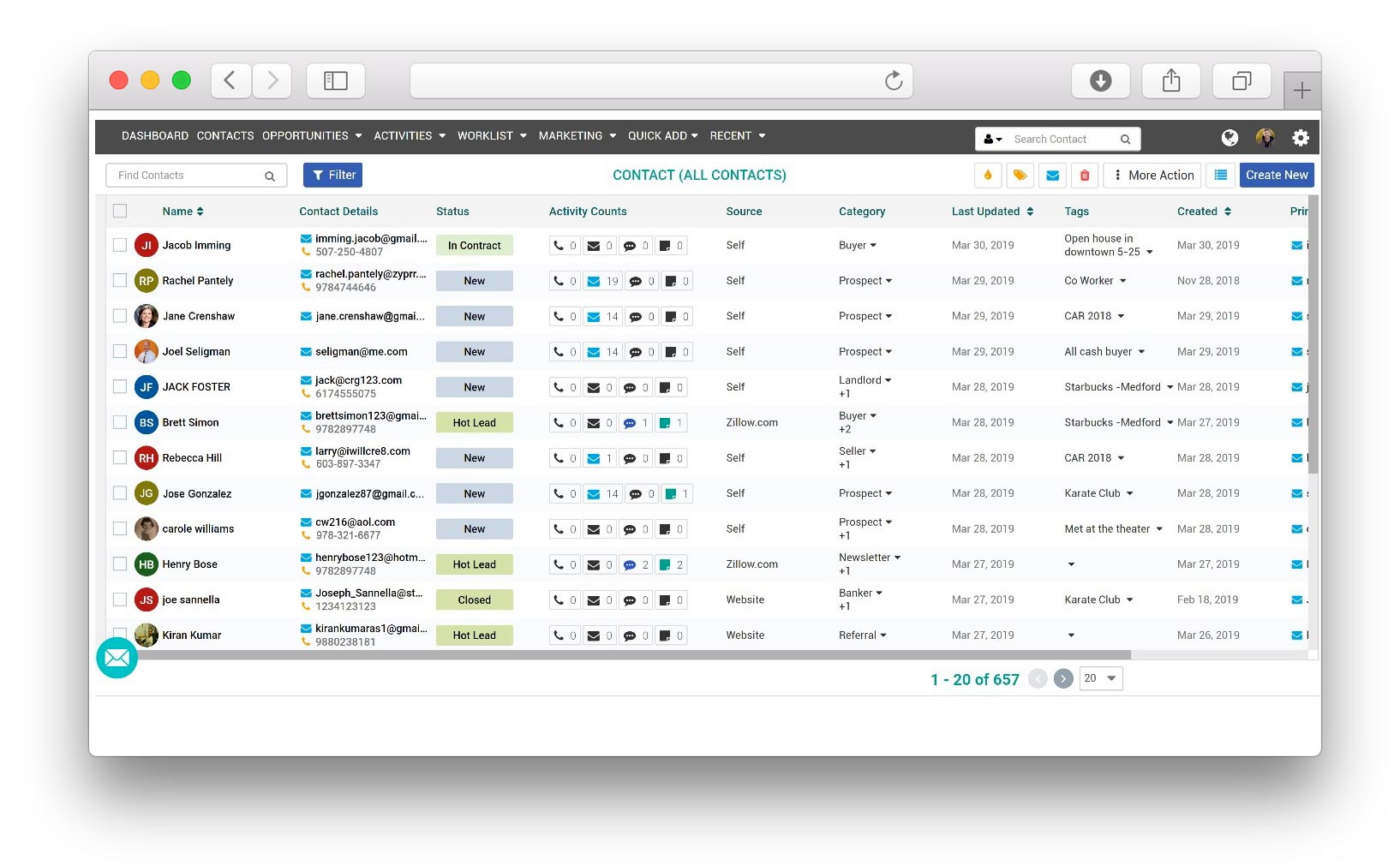
Task: Click the list view icon beside Create New
Action: (x=1220, y=175)
